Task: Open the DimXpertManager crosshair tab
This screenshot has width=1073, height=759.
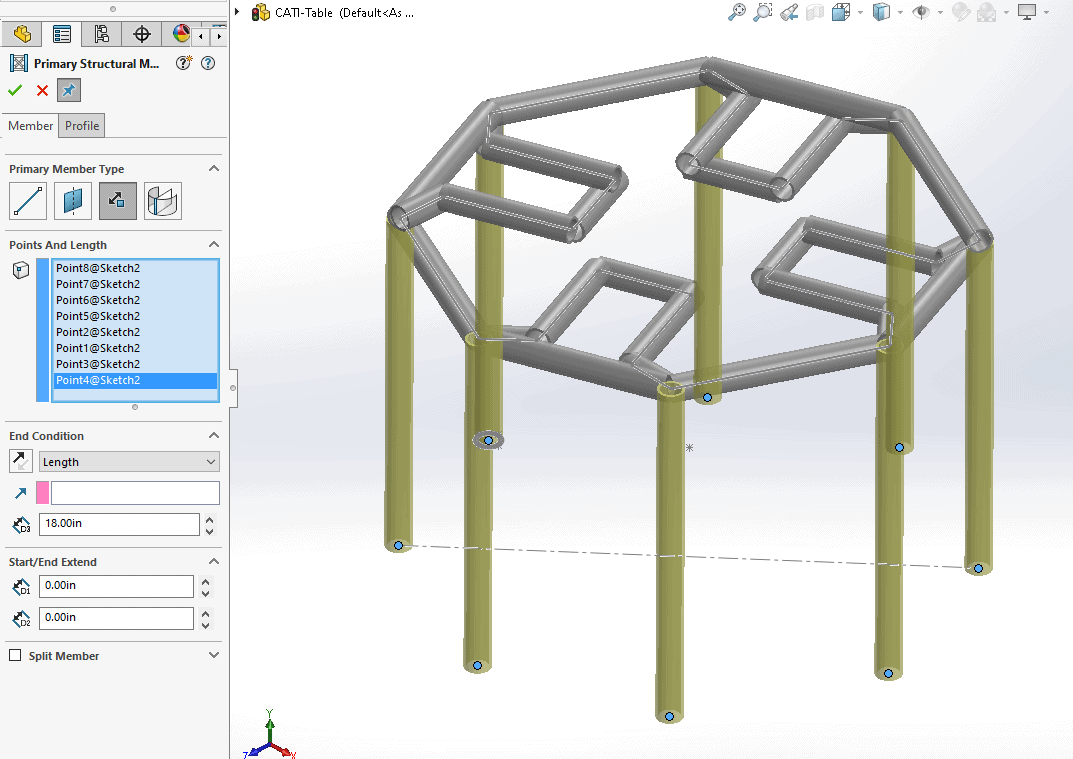Action: (142, 34)
